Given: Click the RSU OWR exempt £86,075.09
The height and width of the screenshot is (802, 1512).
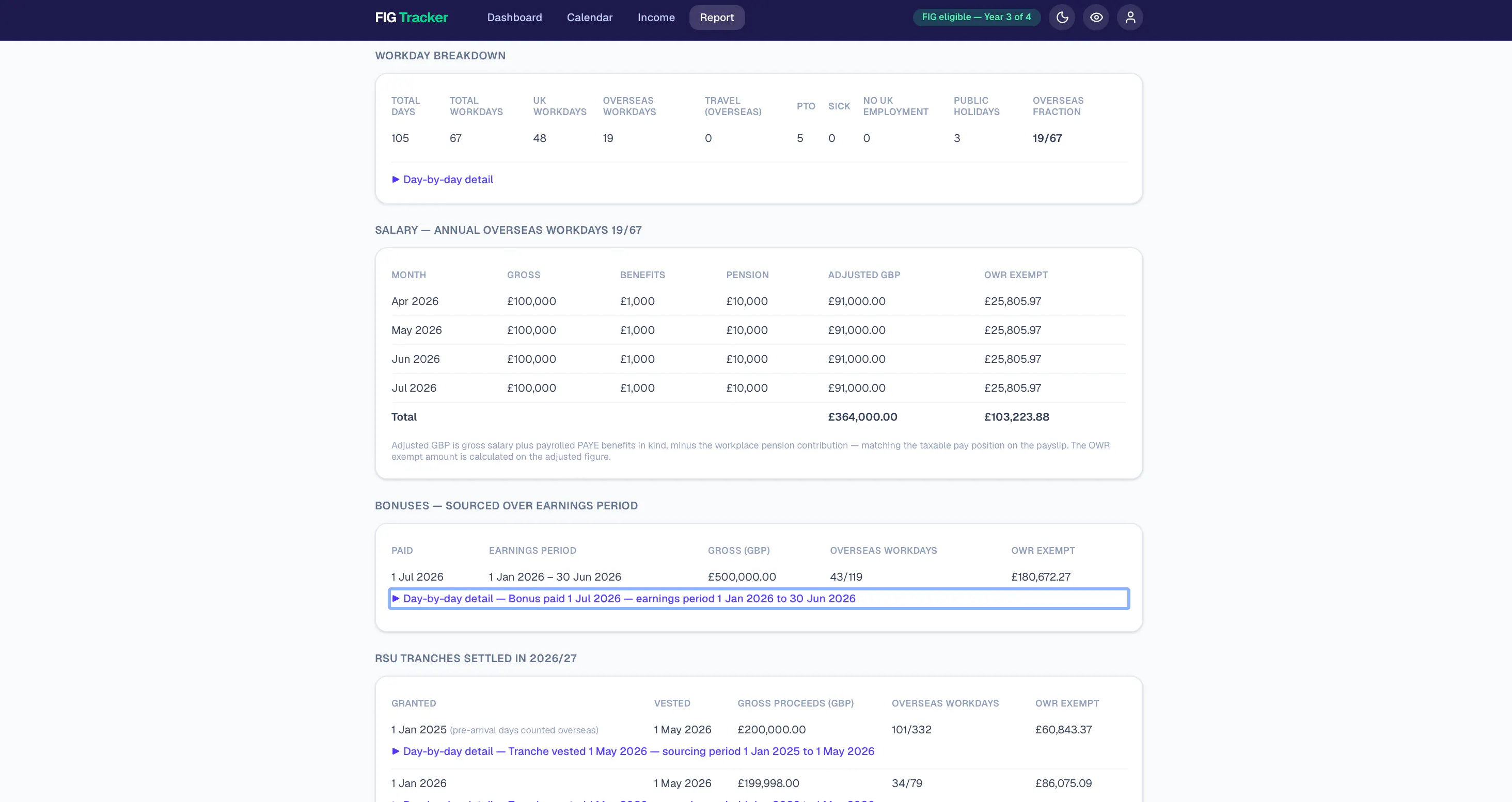Looking at the screenshot, I should tap(1064, 784).
